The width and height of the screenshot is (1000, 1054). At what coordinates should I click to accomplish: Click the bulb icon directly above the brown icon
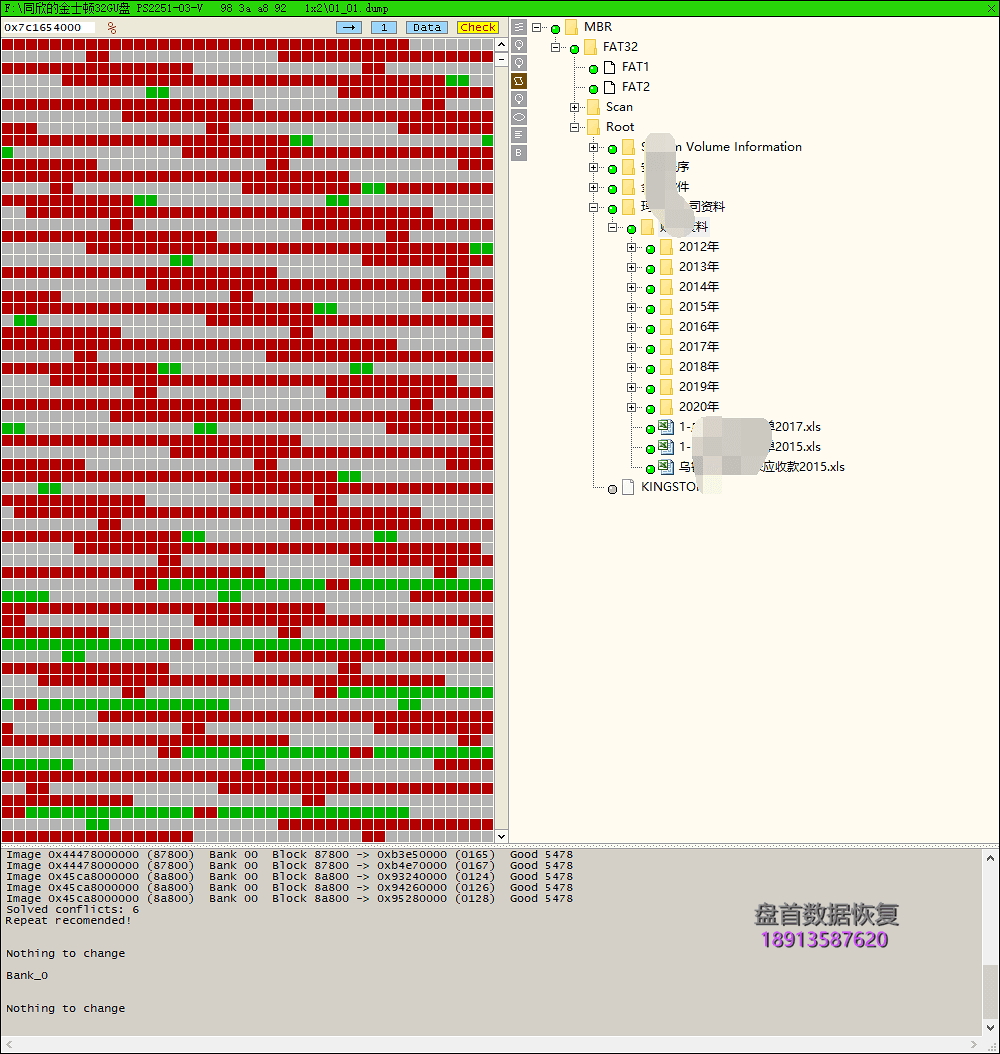click(x=519, y=63)
